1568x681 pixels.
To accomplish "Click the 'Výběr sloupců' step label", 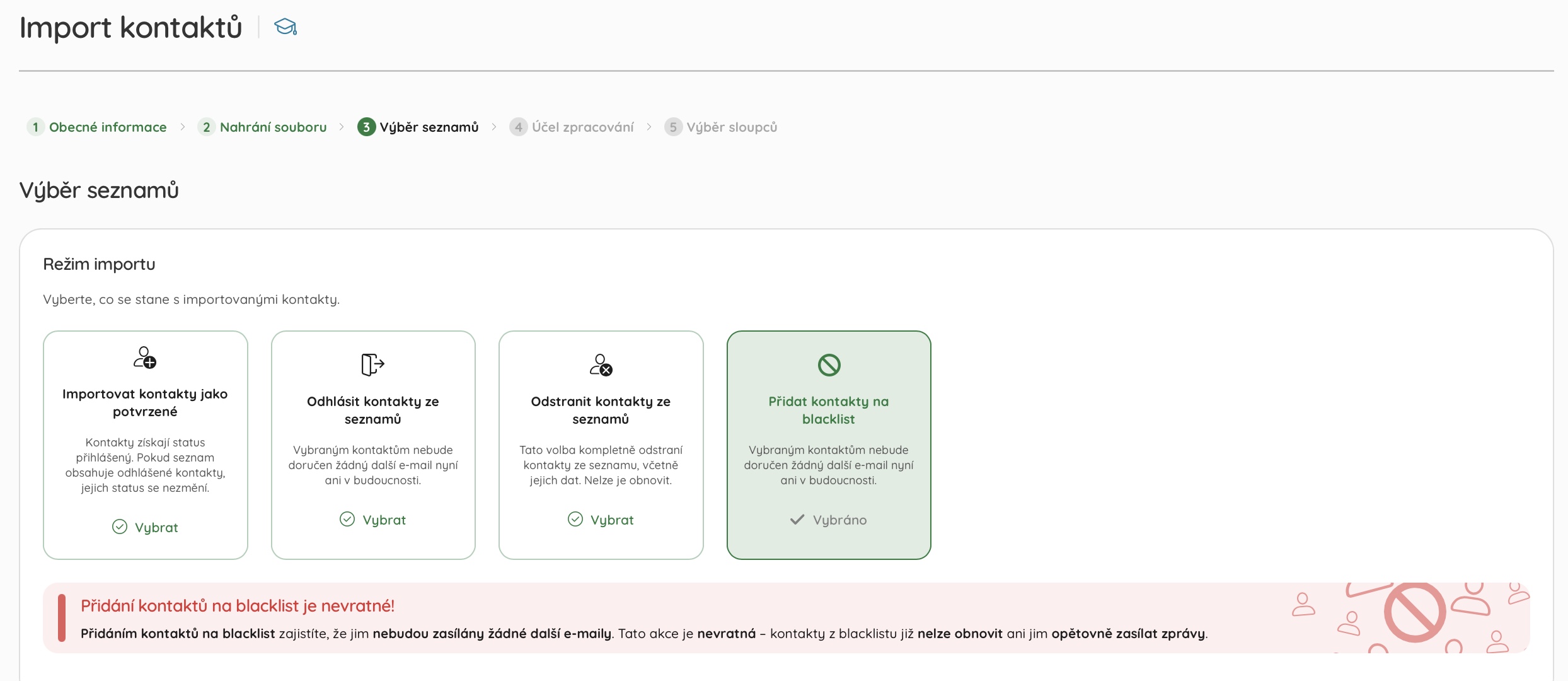I will pos(732,127).
